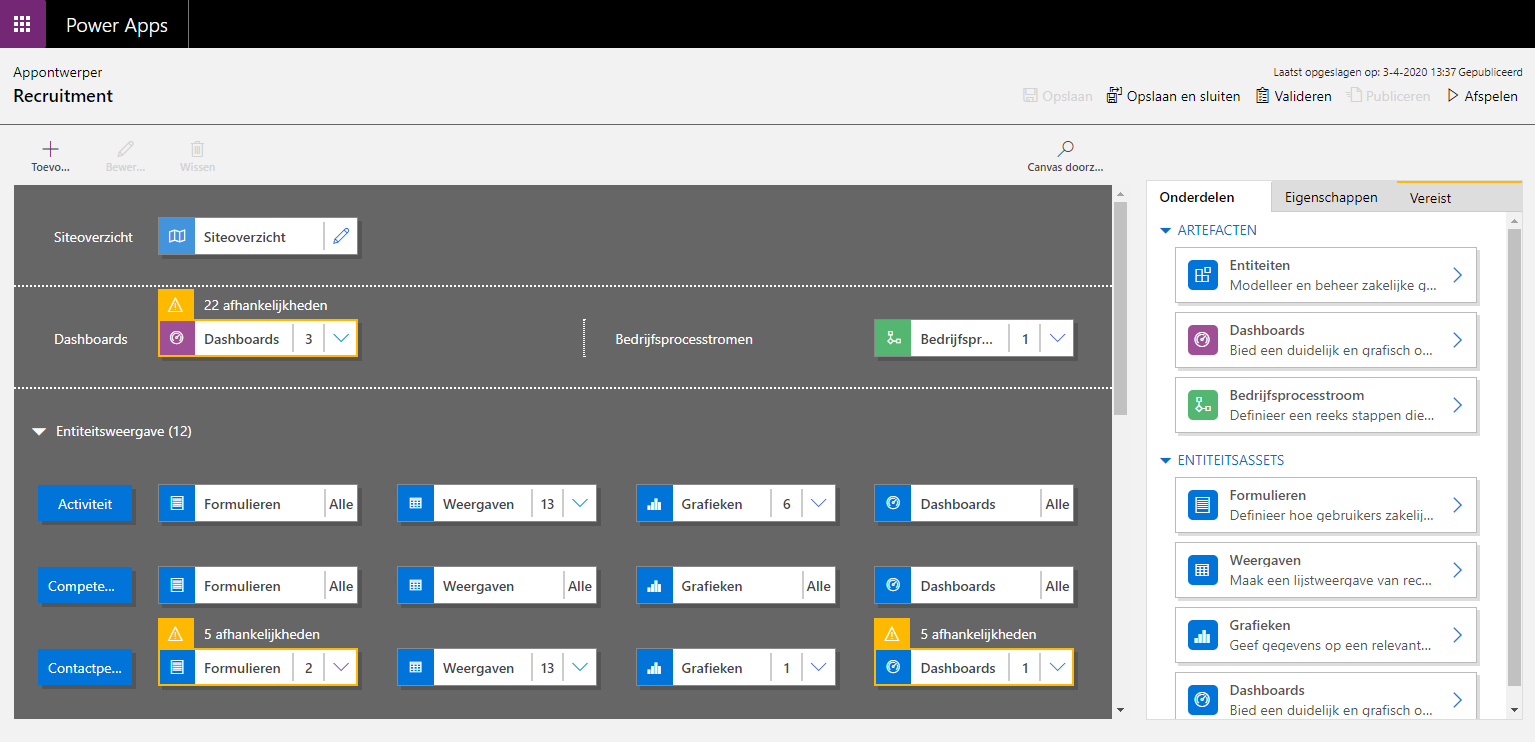Select the Compete... entity tile
The image size is (1535, 742).
[x=85, y=586]
